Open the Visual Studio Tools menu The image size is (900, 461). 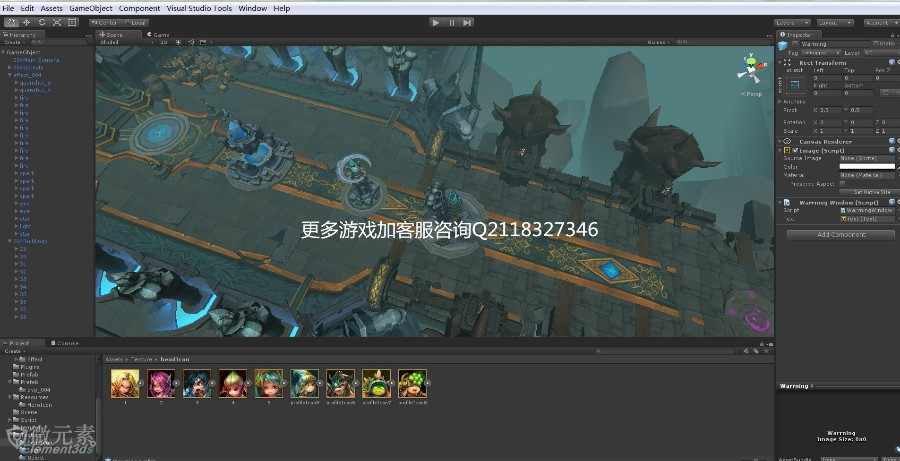click(199, 9)
